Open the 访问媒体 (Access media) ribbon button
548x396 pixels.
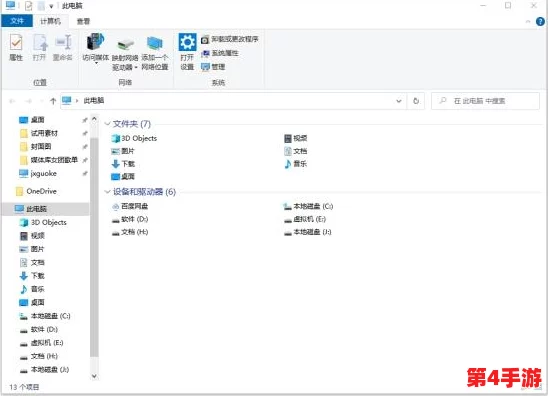(96, 48)
